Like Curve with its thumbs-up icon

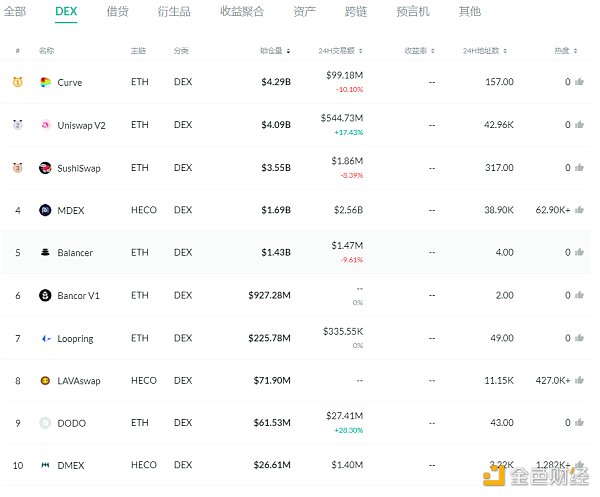[x=579, y=82]
